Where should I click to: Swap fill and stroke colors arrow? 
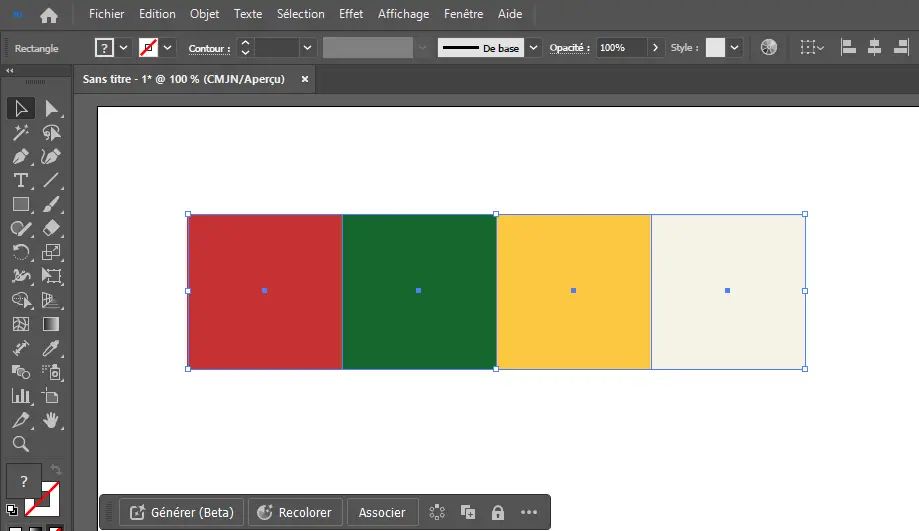[x=56, y=469]
